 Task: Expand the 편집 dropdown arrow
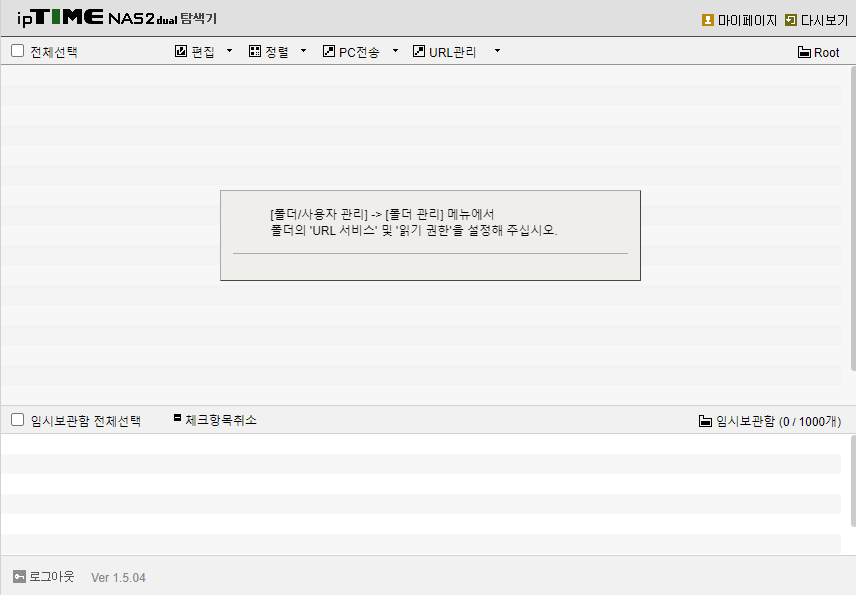[229, 51]
